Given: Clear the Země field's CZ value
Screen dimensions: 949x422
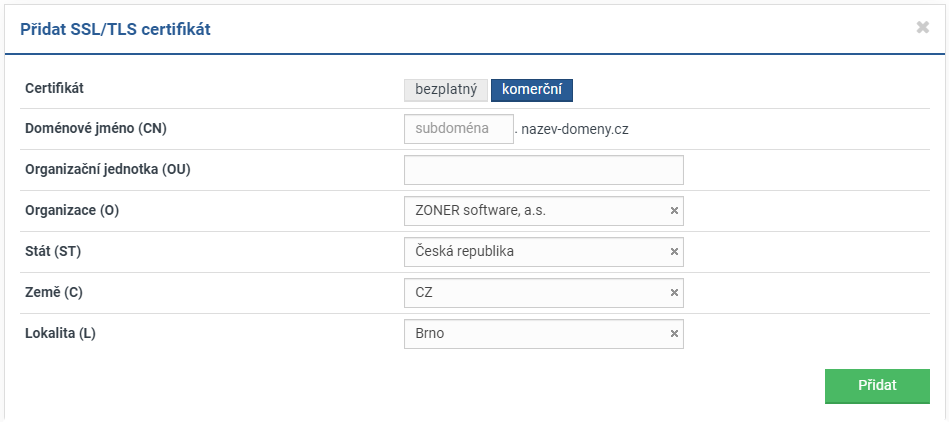Looking at the screenshot, I should pos(674,293).
